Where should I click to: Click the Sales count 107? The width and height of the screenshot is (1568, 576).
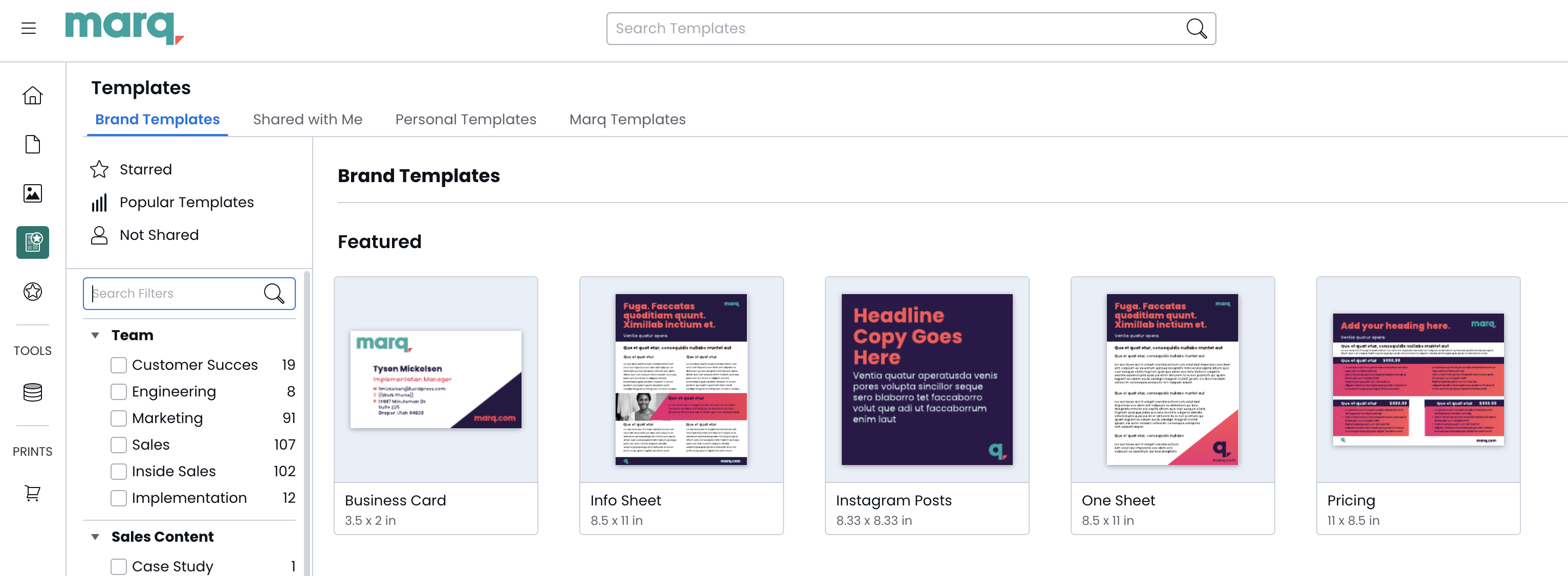click(x=284, y=445)
